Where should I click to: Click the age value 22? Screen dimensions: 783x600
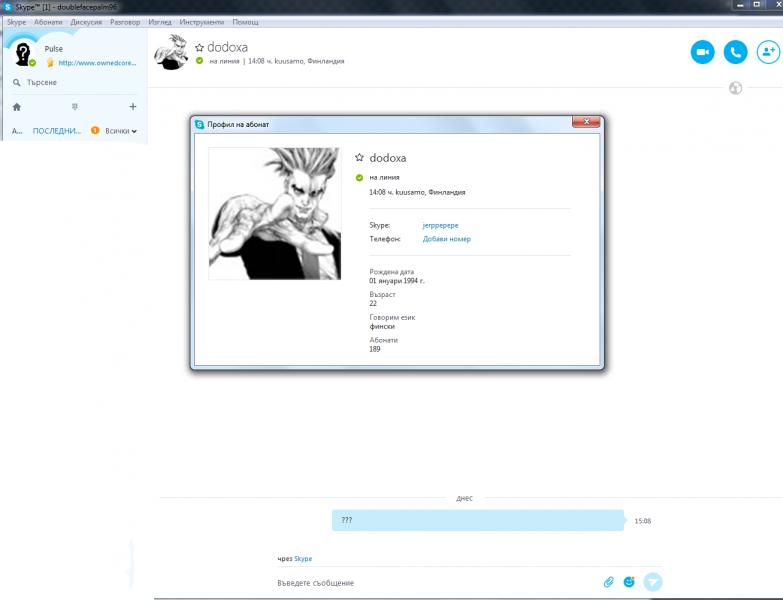pos(373,303)
